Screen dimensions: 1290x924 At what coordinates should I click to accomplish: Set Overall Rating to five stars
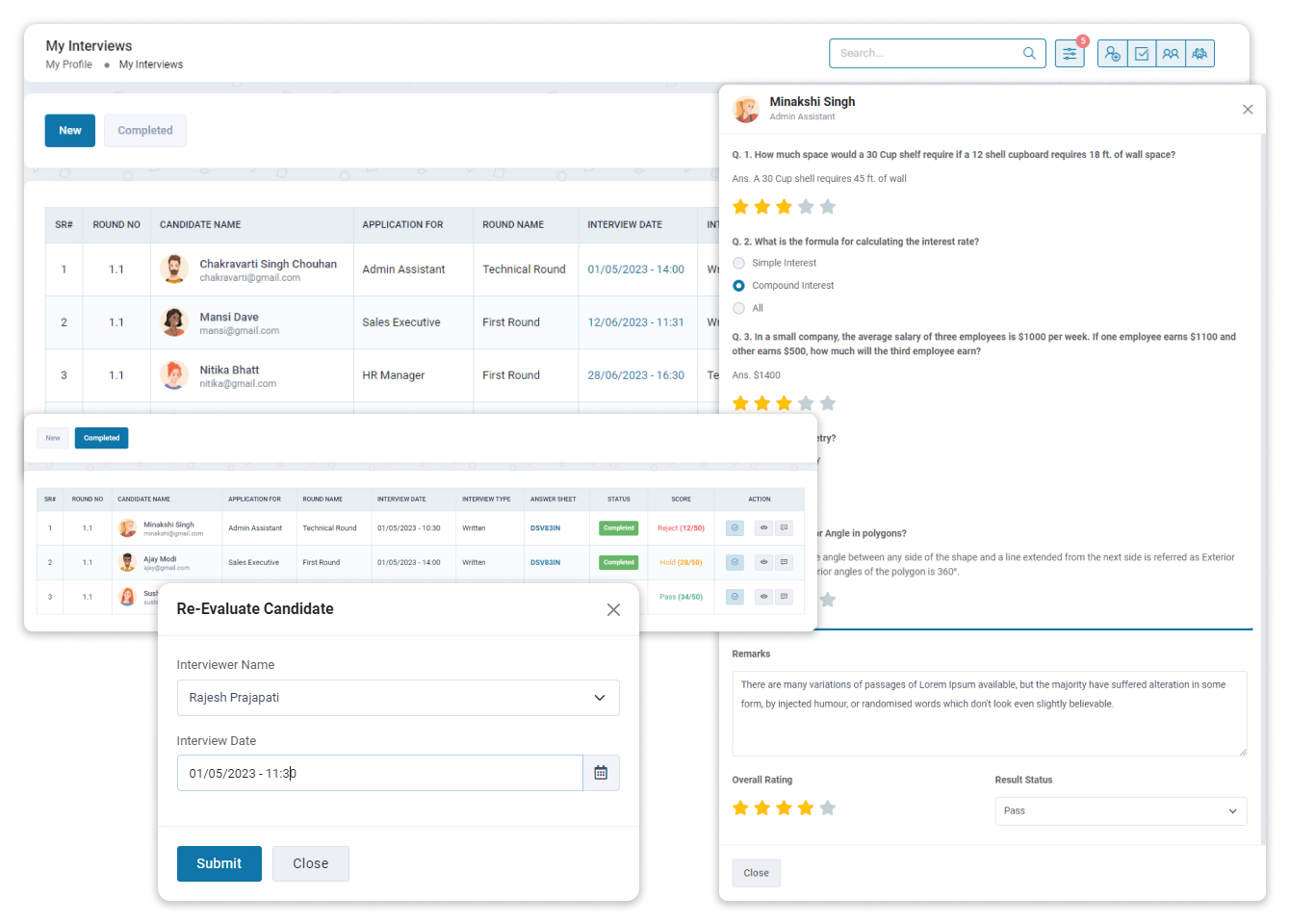[x=828, y=808]
